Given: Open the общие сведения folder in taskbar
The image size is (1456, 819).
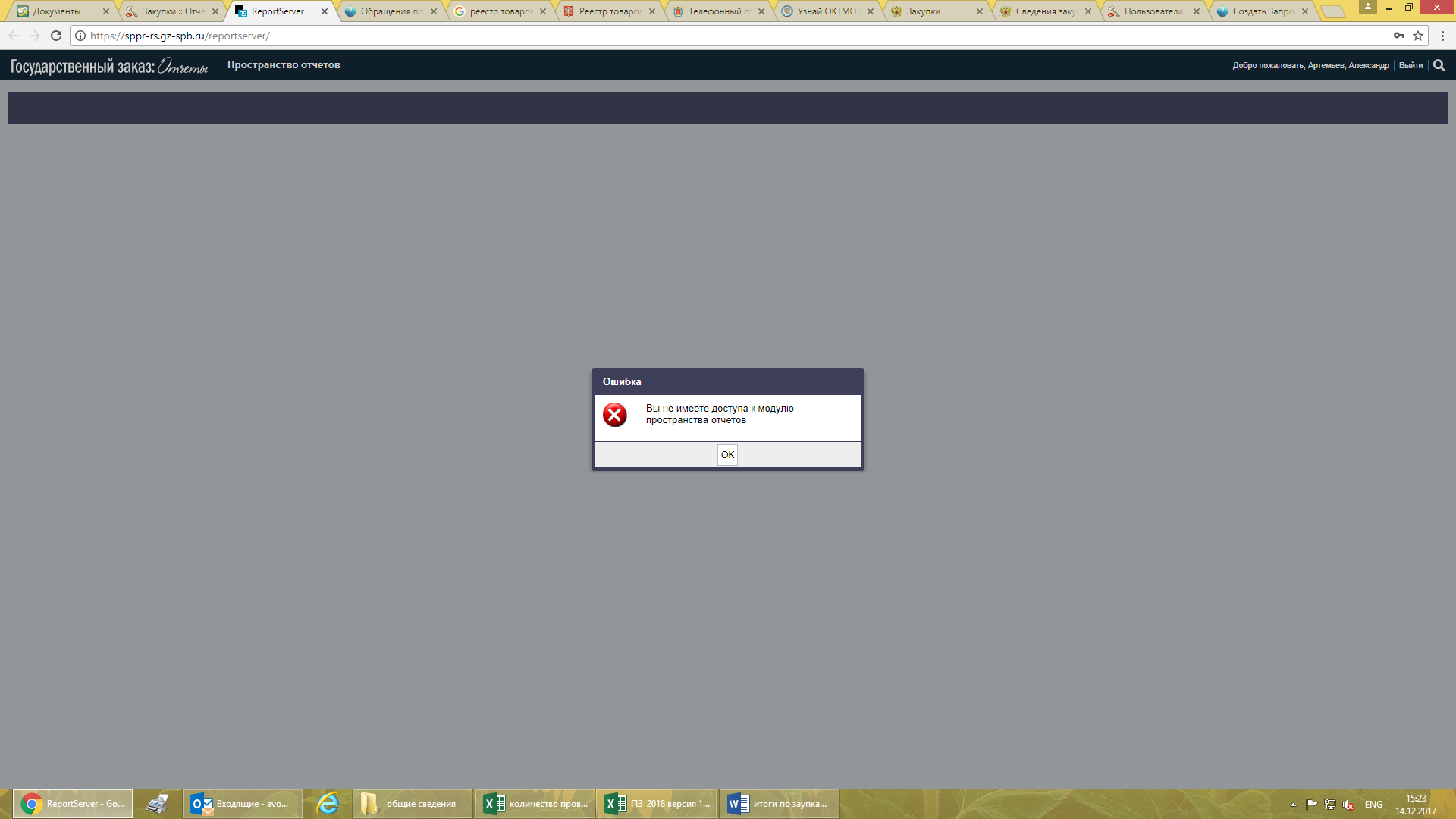Looking at the screenshot, I should point(411,804).
